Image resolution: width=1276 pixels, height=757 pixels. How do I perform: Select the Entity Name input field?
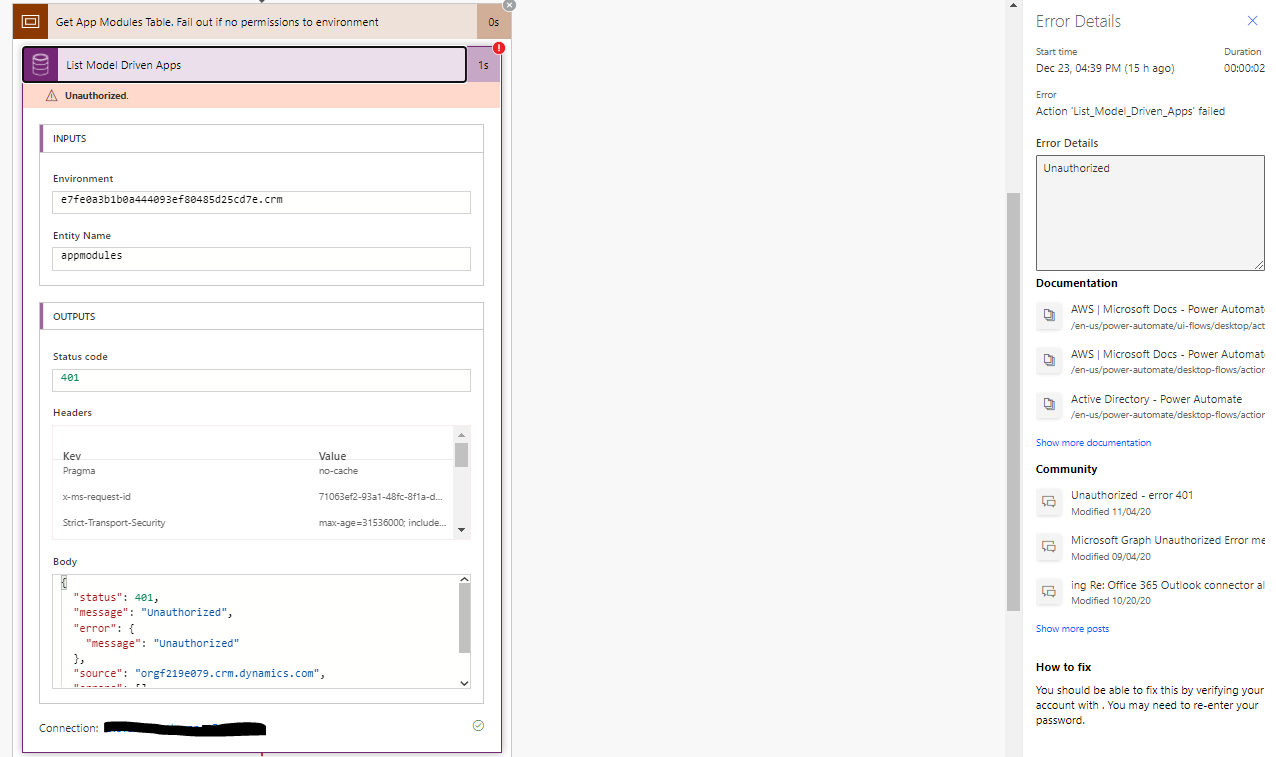point(260,258)
